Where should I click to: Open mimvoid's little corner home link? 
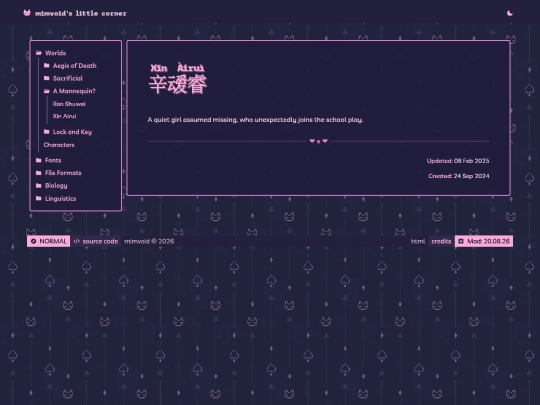81,13
